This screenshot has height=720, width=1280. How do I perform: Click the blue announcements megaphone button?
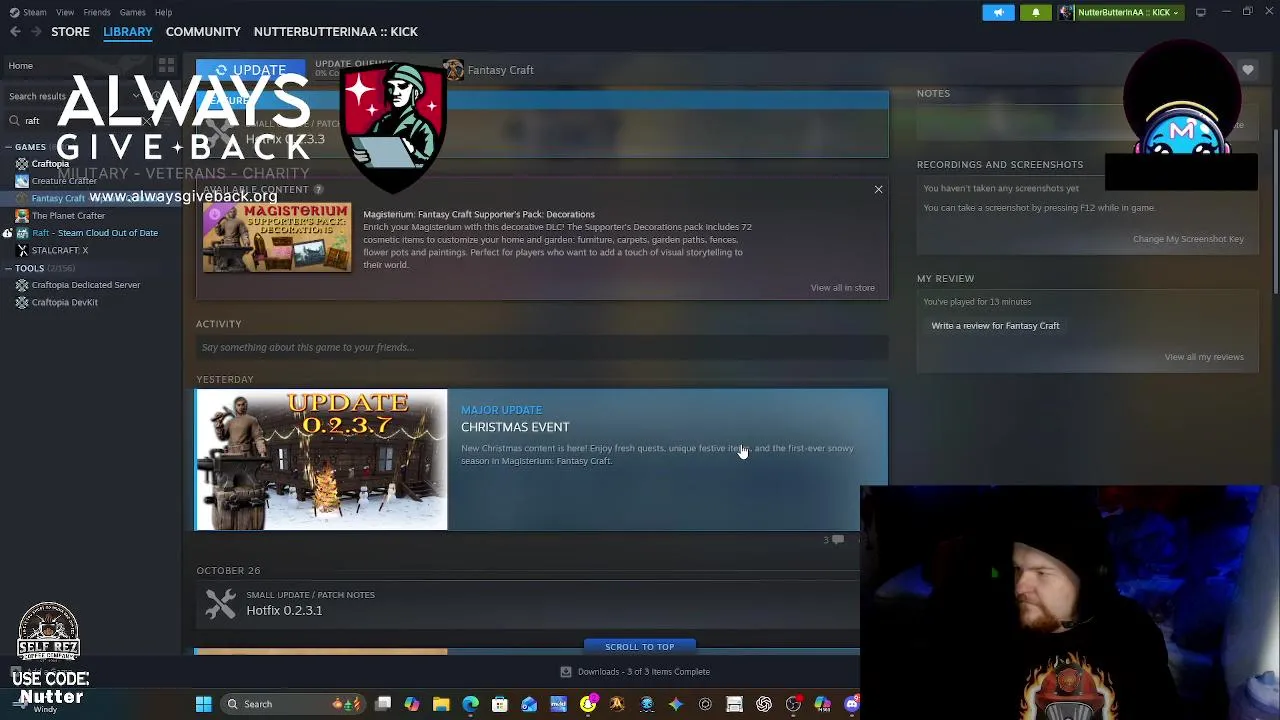point(998,12)
